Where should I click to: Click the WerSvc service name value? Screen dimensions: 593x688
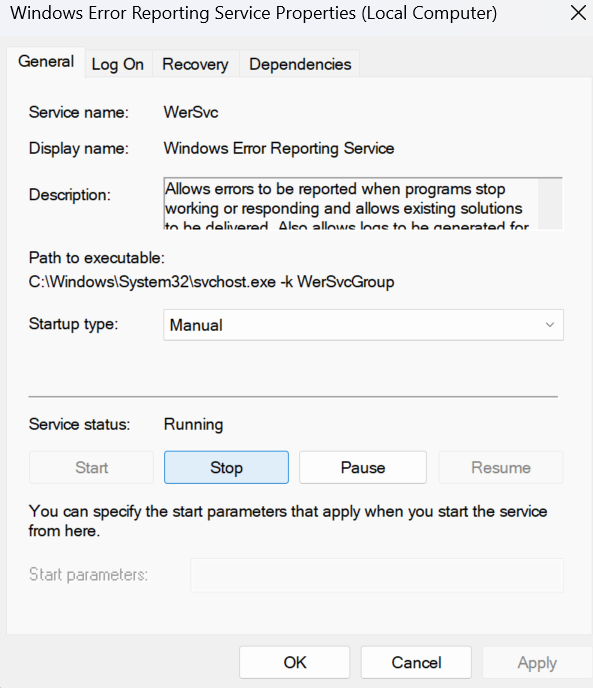191,112
